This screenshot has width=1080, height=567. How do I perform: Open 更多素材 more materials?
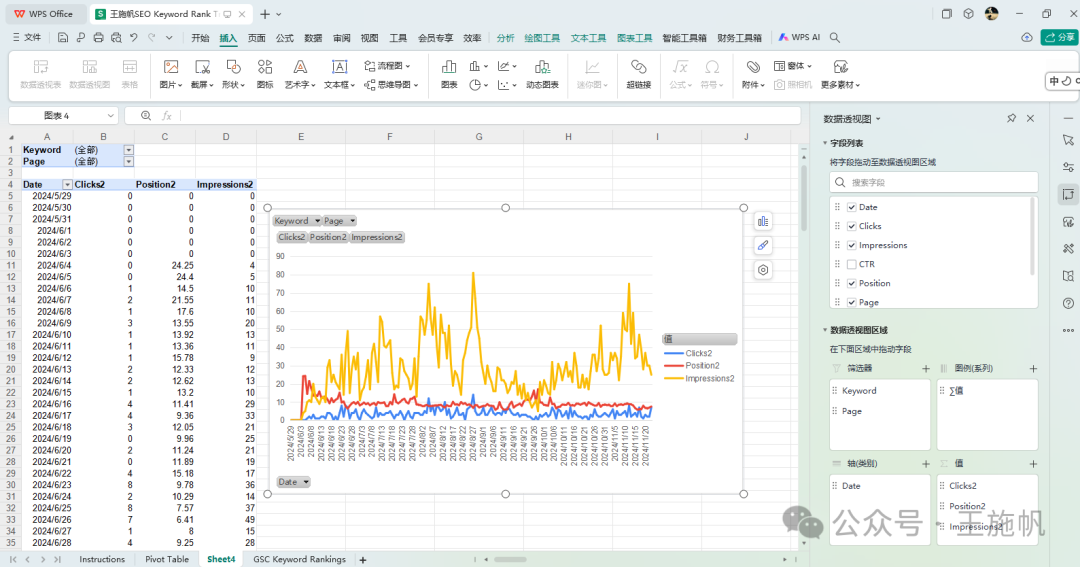pos(840,74)
